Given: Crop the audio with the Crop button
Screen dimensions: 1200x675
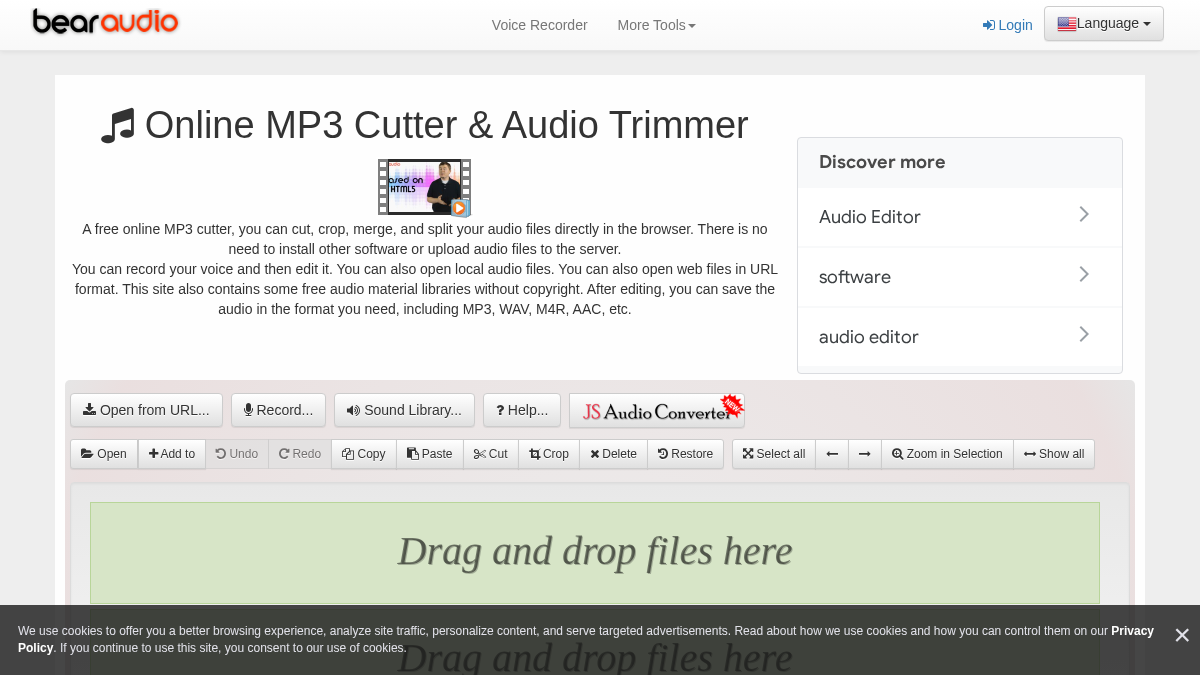Looking at the screenshot, I should [549, 454].
